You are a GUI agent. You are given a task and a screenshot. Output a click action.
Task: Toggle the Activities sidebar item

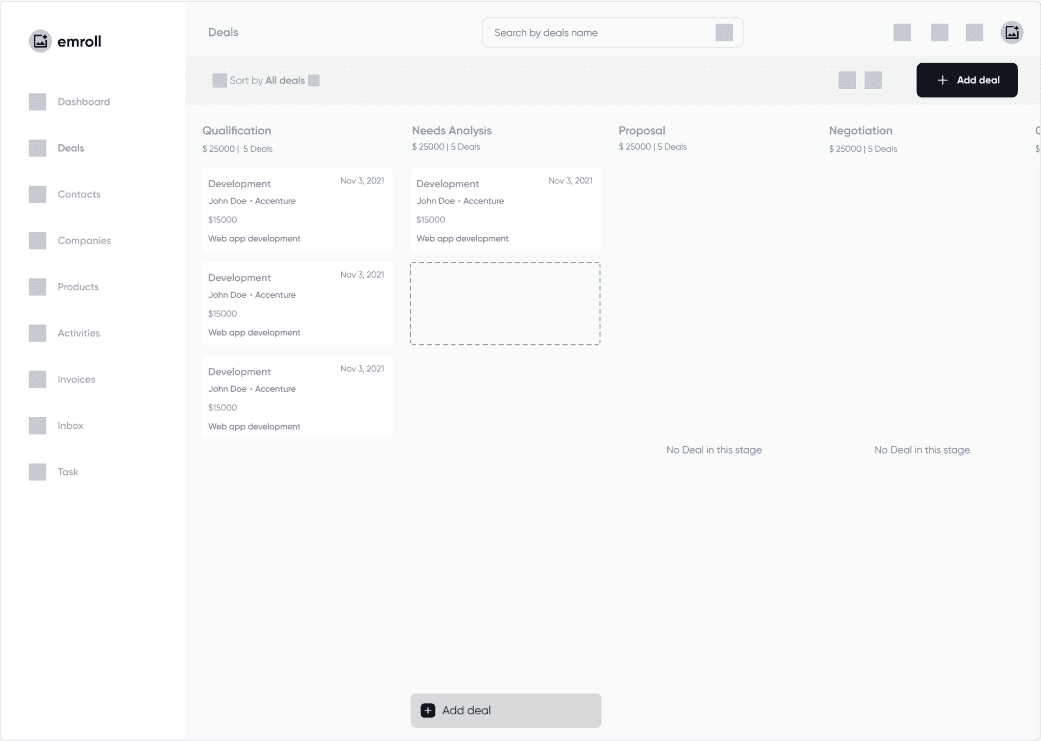click(37, 333)
